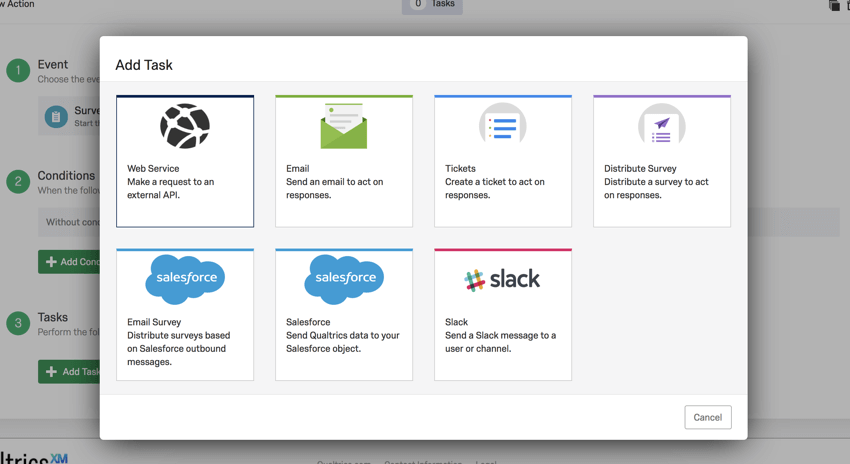Select 'Send a Slack message to a user or channel'

coord(500,342)
